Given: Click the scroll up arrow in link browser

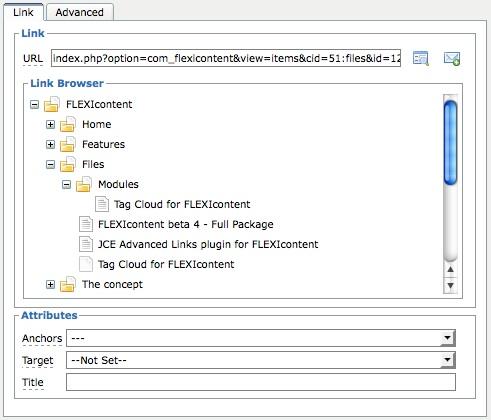Looking at the screenshot, I should [x=450, y=269].
